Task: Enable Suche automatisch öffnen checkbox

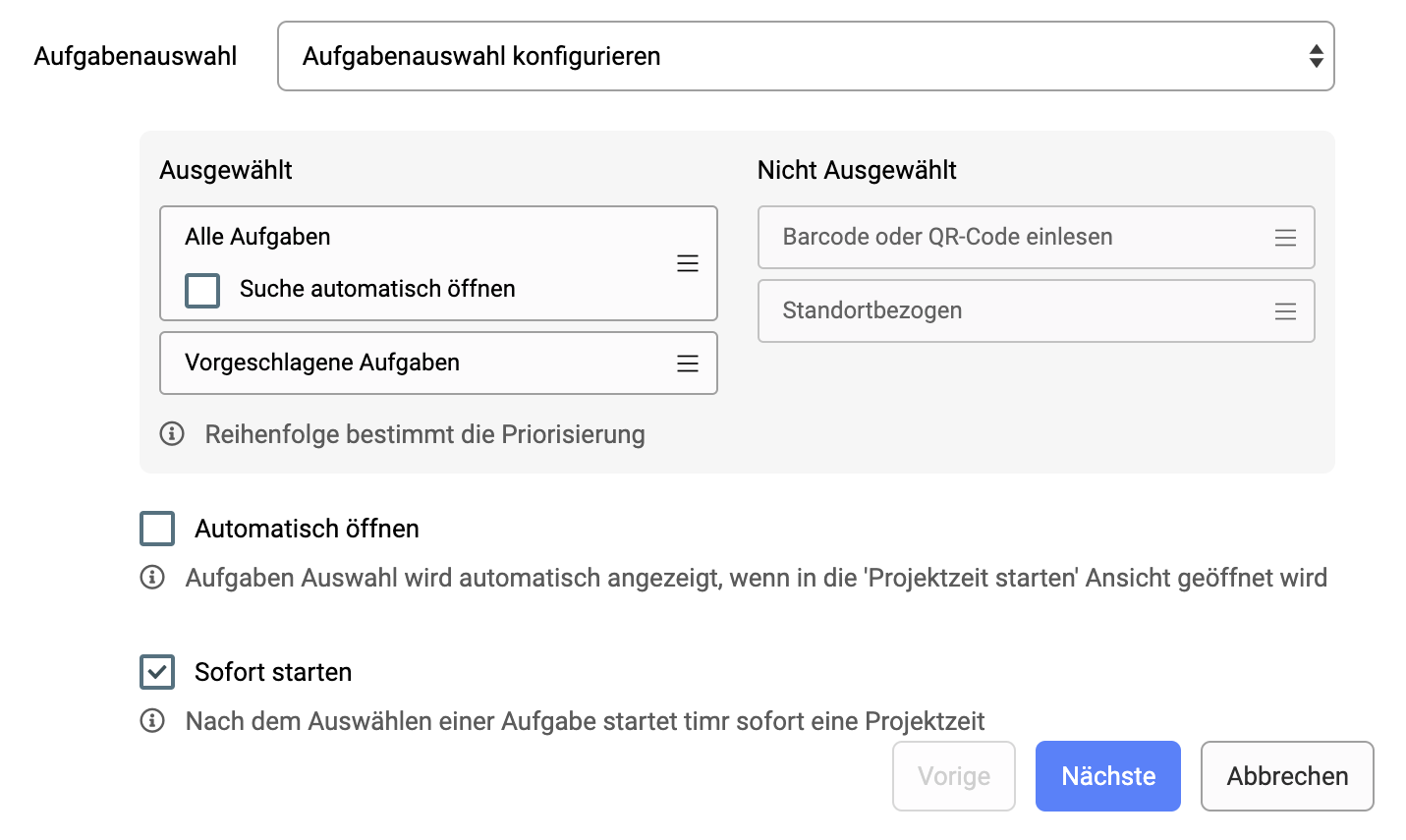Action: click(202, 290)
